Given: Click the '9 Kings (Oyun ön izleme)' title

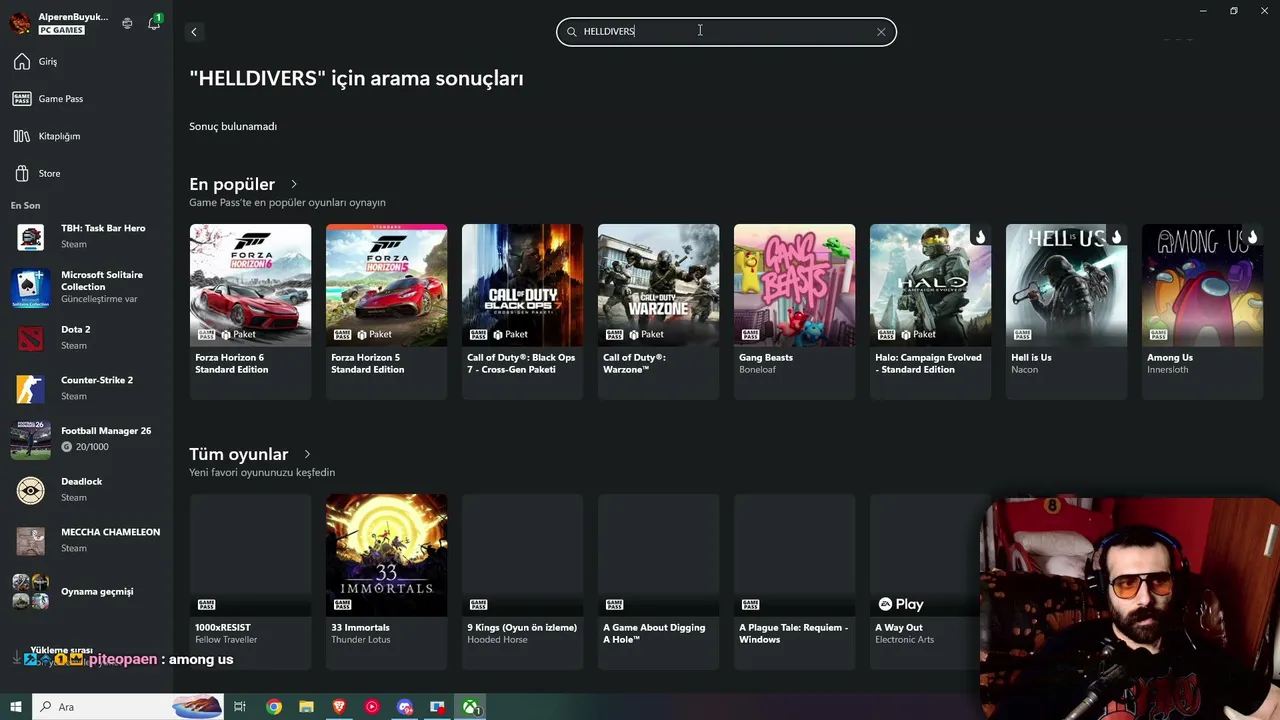Looking at the screenshot, I should pos(522,628).
